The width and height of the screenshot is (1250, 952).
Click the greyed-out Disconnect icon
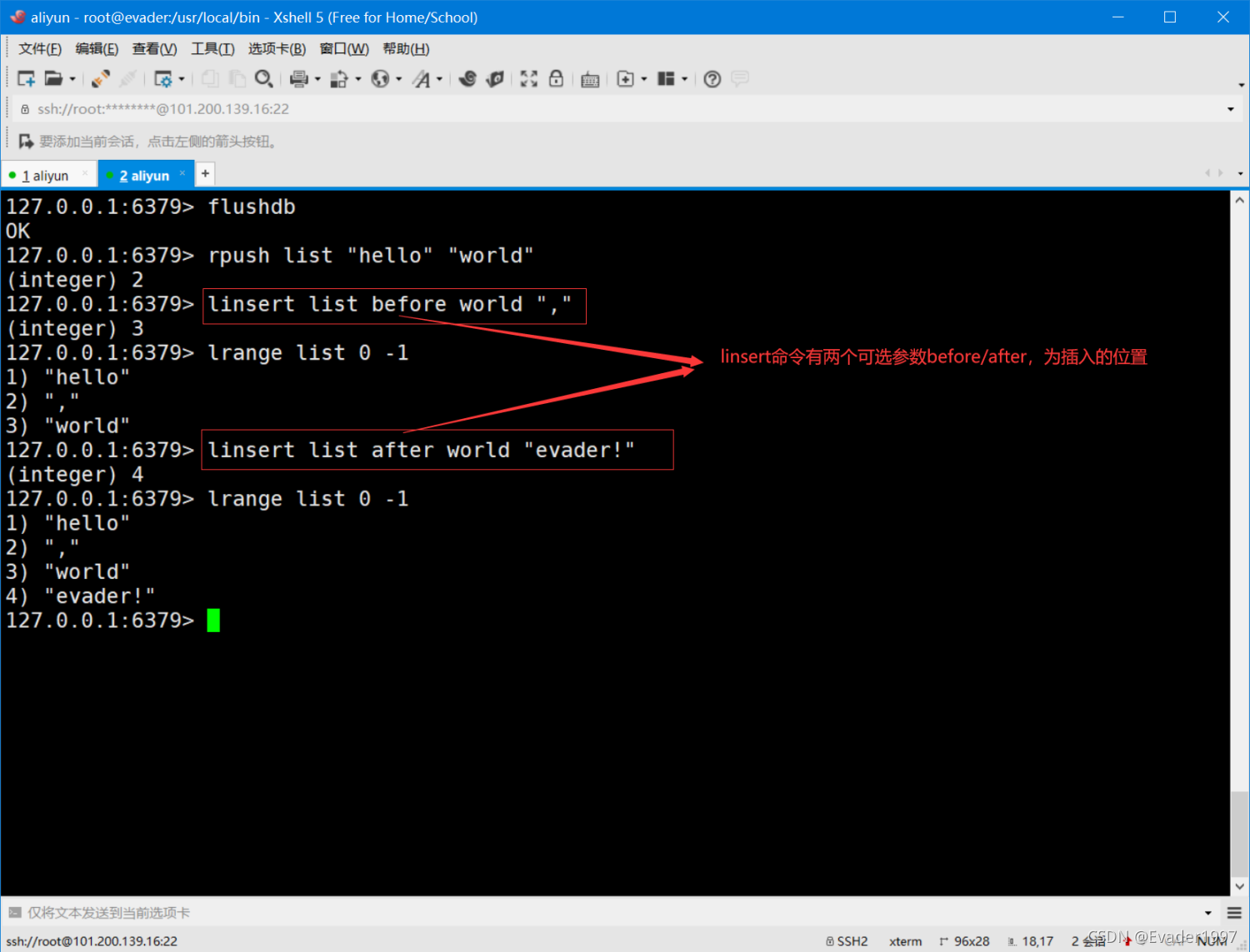(127, 79)
